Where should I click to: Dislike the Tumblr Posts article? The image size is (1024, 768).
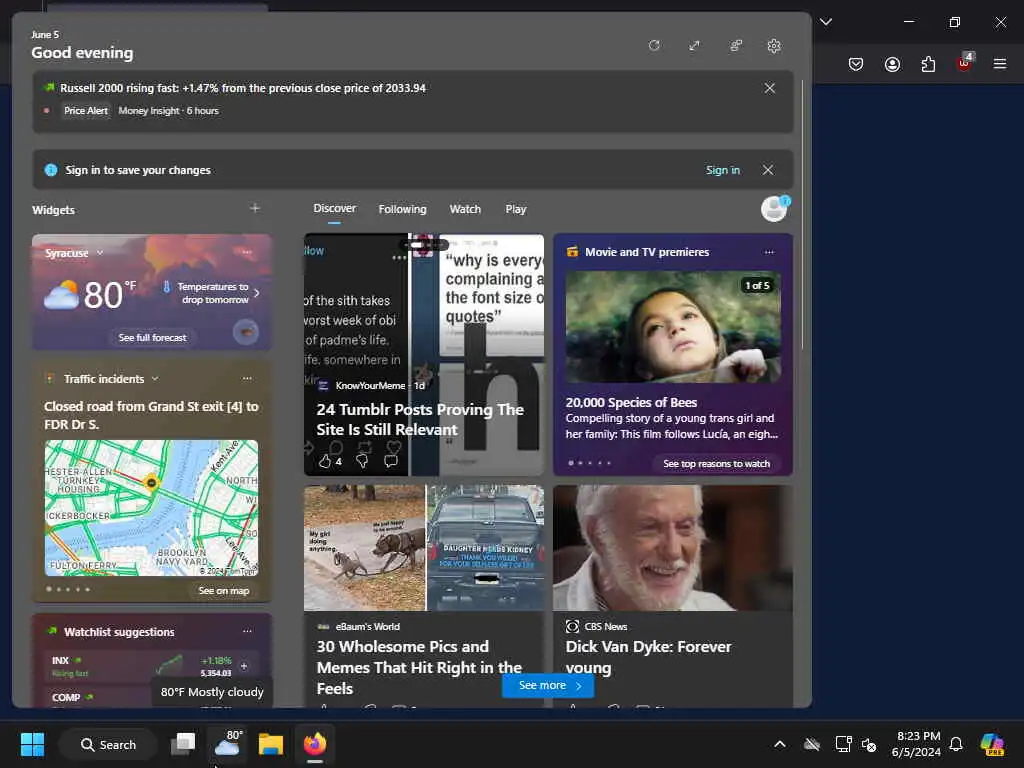[x=362, y=461]
